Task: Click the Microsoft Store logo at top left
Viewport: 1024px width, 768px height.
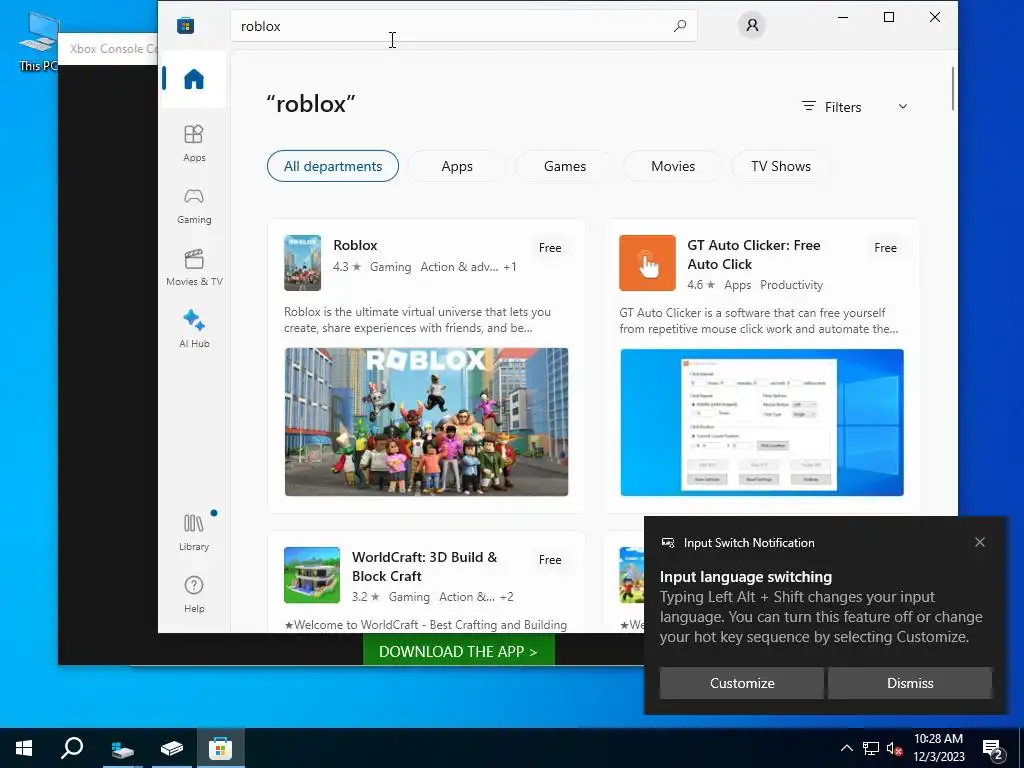Action: [185, 25]
